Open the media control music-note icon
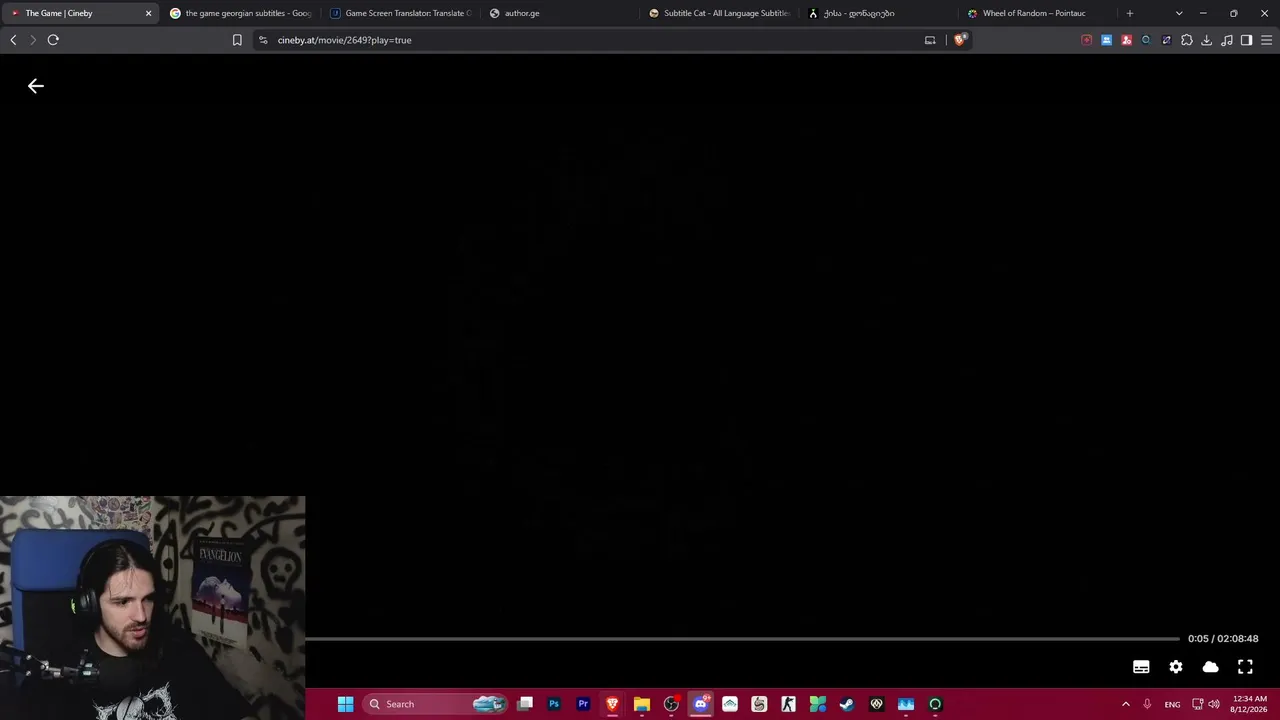This screenshot has height=720, width=1280. (1227, 40)
